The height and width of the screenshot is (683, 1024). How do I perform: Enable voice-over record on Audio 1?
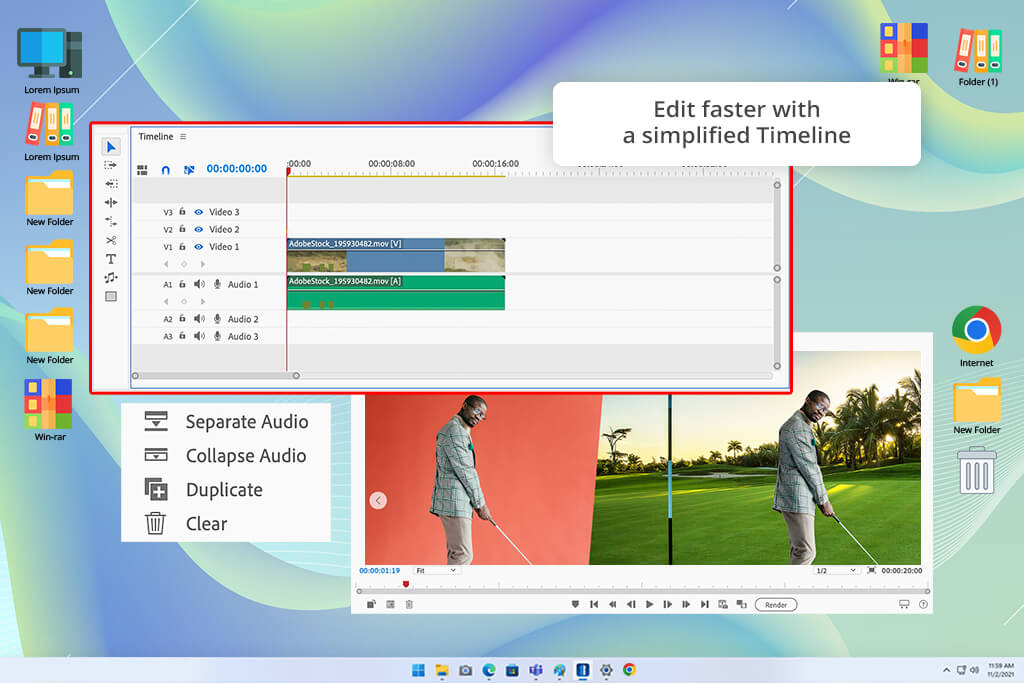tap(217, 284)
